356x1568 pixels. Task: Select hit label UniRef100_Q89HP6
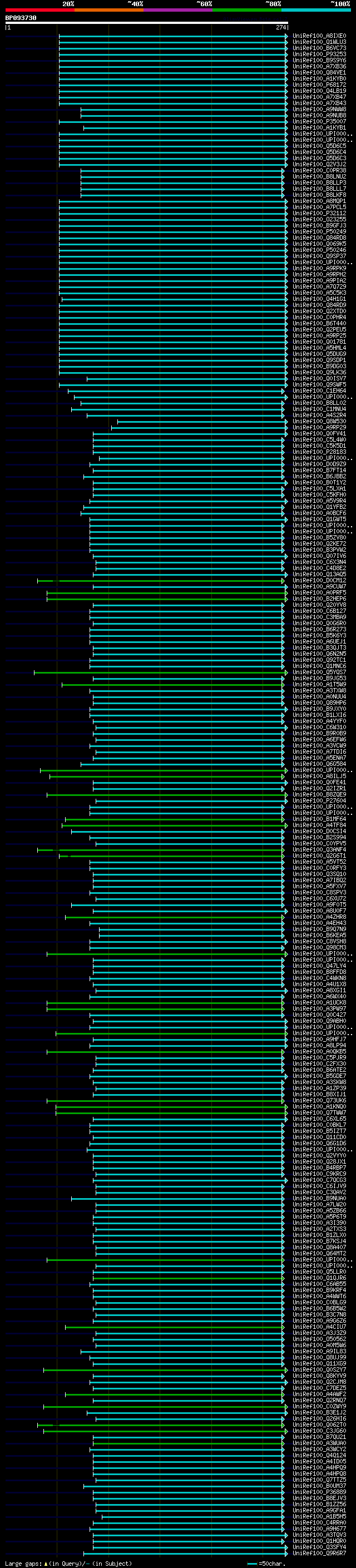click(x=319, y=703)
